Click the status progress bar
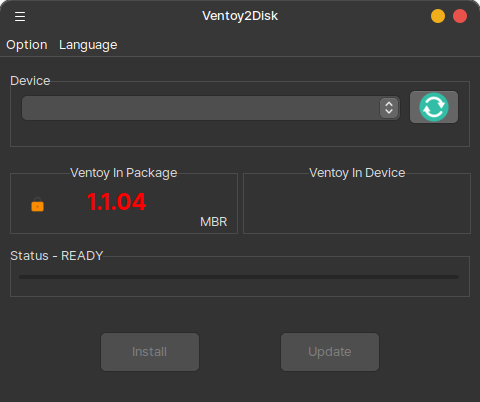Viewport: 480px width, 402px height. point(239,277)
